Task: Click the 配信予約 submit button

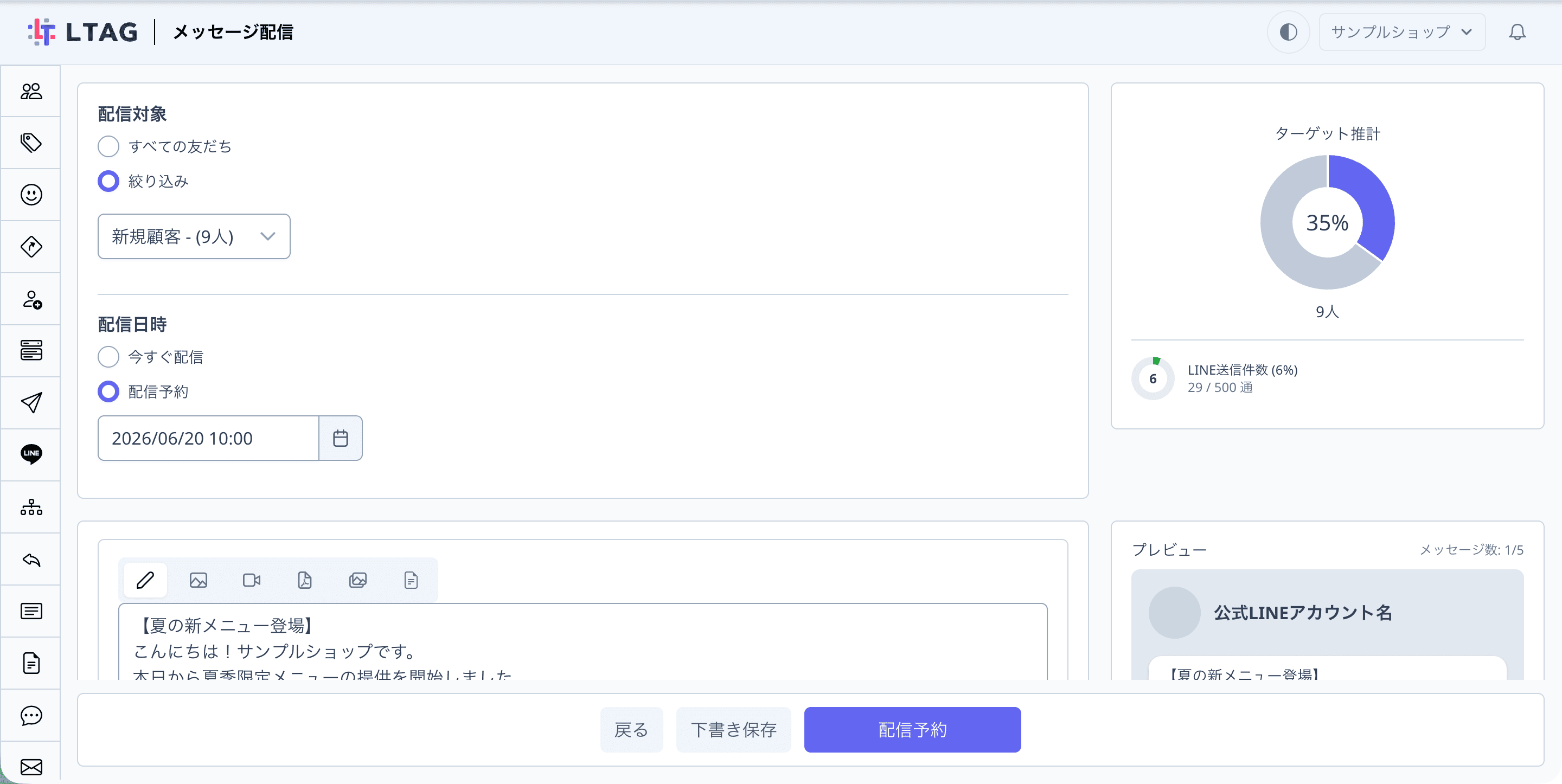Action: pos(912,729)
